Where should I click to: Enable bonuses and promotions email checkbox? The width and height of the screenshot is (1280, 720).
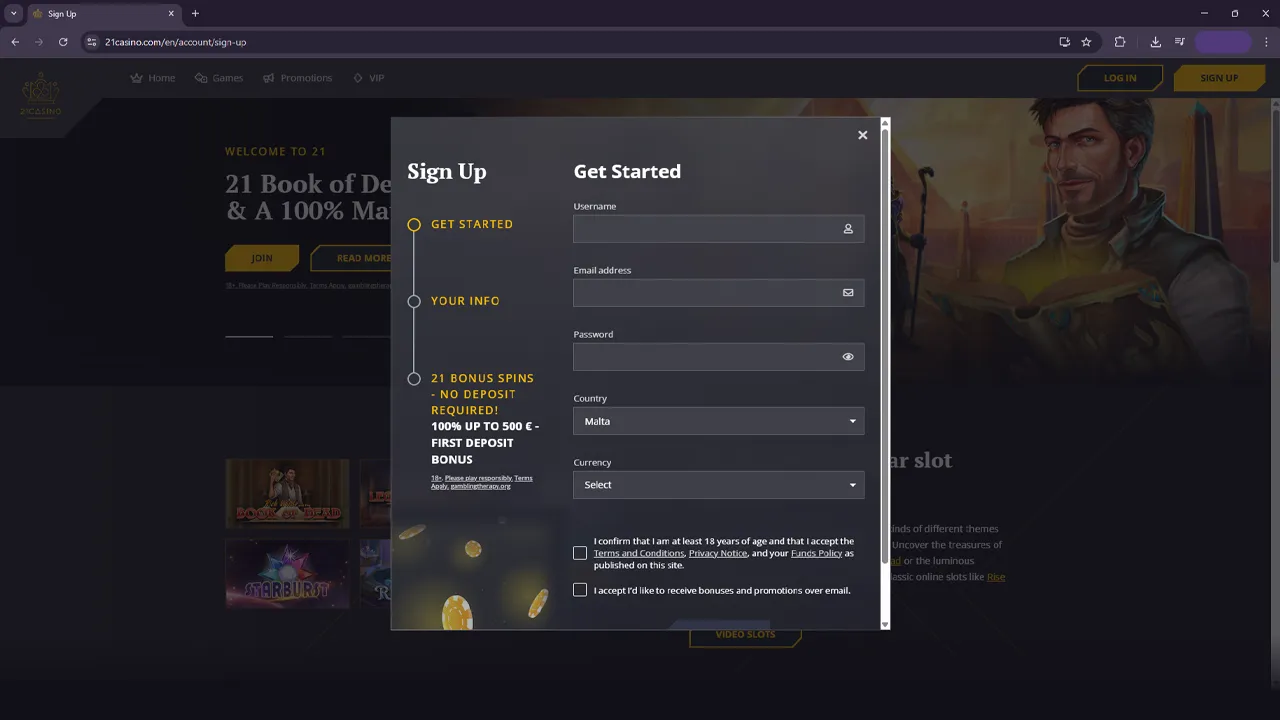(580, 590)
